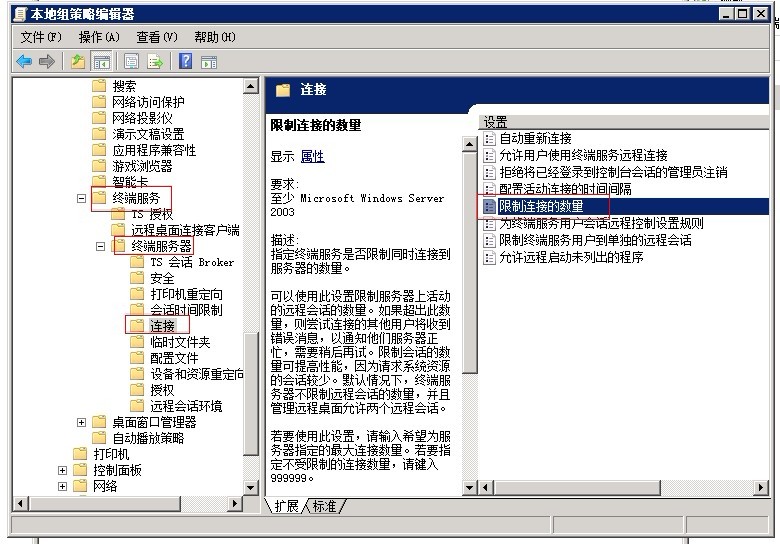Click the 设置 column header

tap(624, 122)
